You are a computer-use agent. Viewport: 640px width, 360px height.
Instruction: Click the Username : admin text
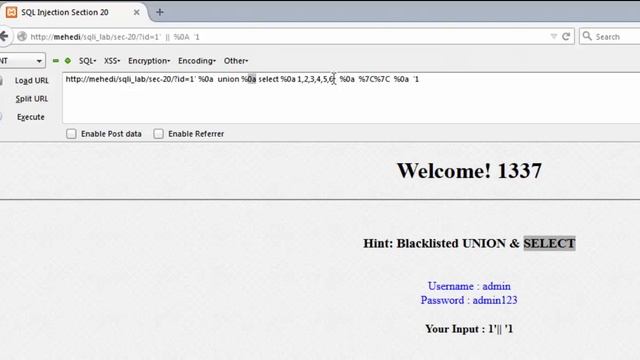(x=469, y=286)
